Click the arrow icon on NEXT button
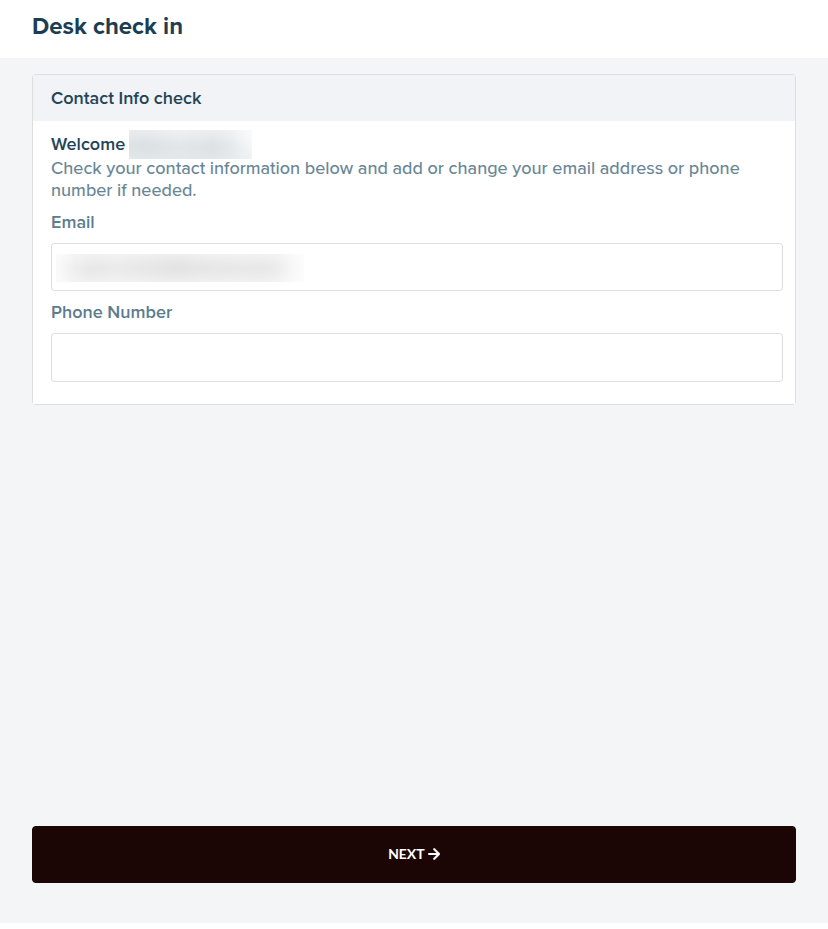The height and width of the screenshot is (929, 828). coord(434,854)
